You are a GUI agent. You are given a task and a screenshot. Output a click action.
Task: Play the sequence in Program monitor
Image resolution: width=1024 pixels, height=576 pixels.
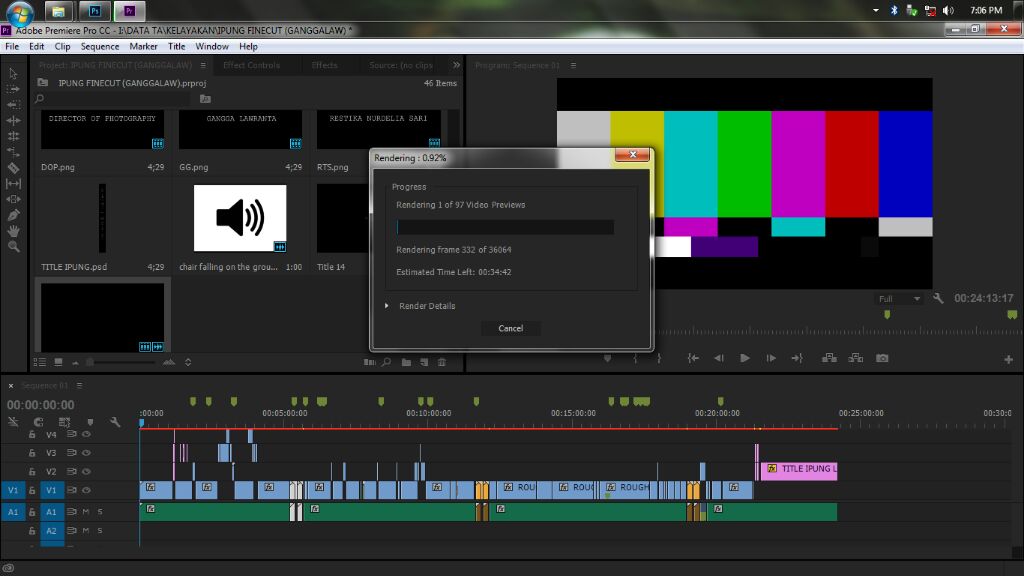[744, 358]
